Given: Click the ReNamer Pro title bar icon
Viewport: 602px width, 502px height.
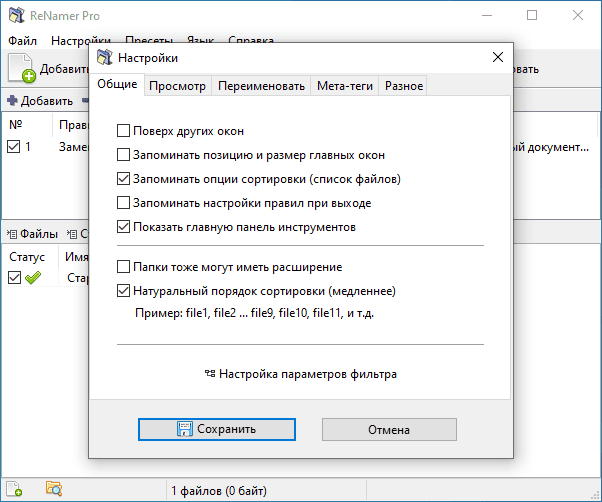Looking at the screenshot, I should click(17, 15).
